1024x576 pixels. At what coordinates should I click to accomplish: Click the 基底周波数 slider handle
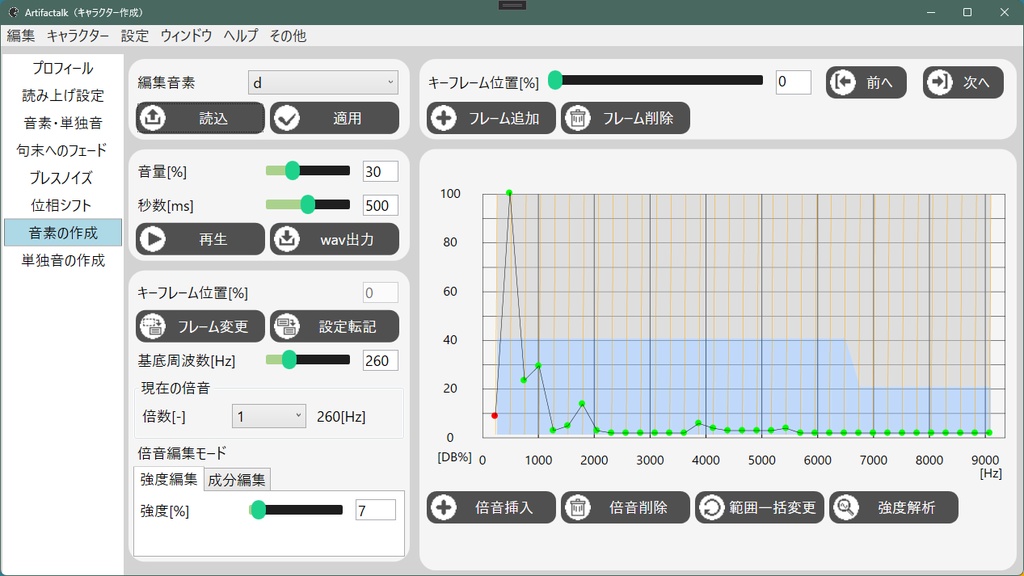290,360
